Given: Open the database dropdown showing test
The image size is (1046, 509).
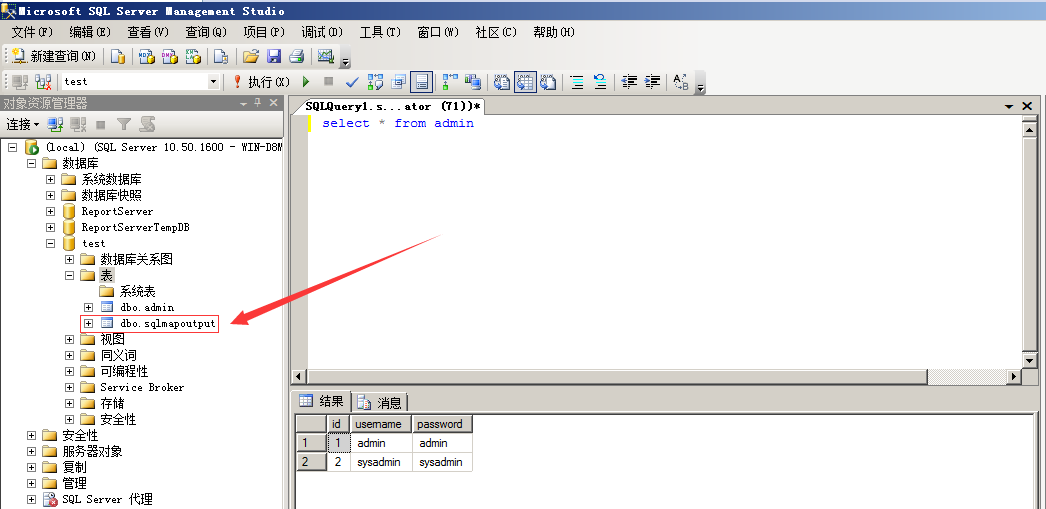Looking at the screenshot, I should click(x=213, y=82).
